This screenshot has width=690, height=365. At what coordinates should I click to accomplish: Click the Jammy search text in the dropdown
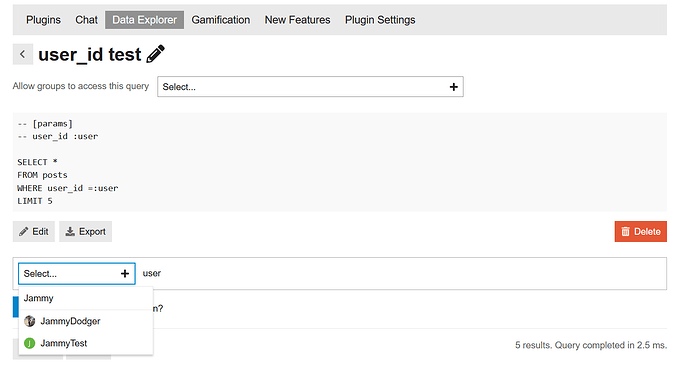pyautogui.click(x=38, y=298)
